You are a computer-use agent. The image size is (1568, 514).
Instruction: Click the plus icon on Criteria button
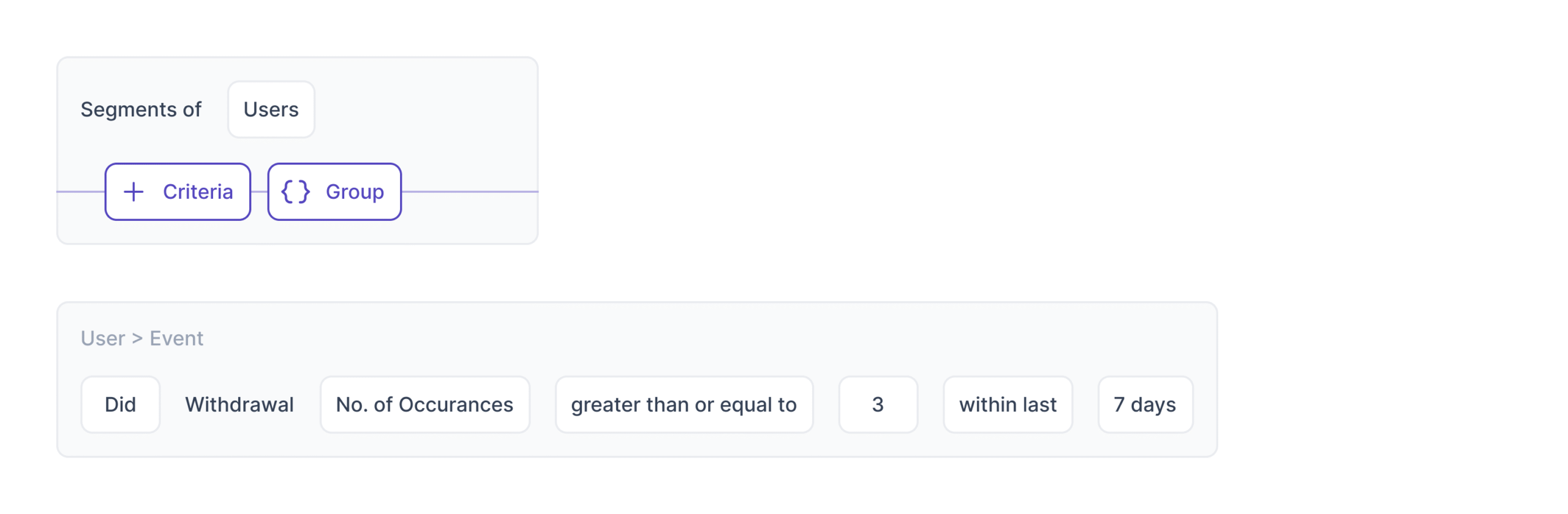[134, 192]
